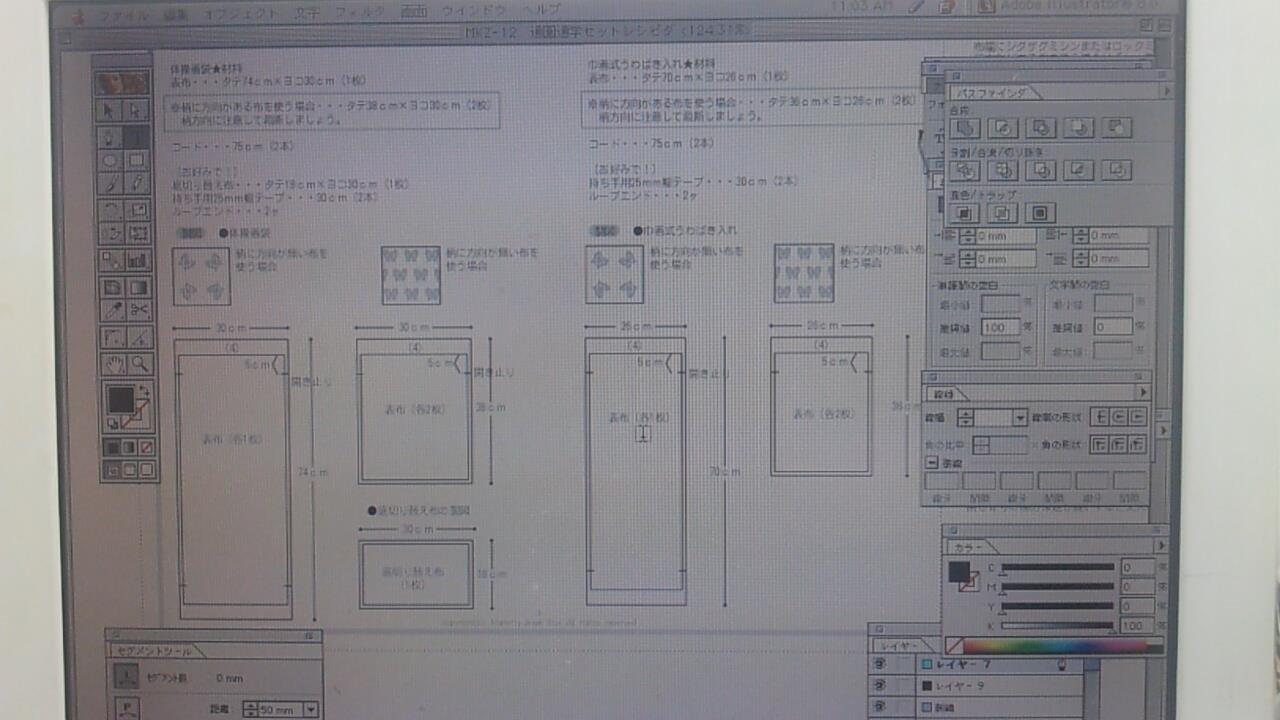
Task: Select the Eyedropper tool
Action: [111, 311]
